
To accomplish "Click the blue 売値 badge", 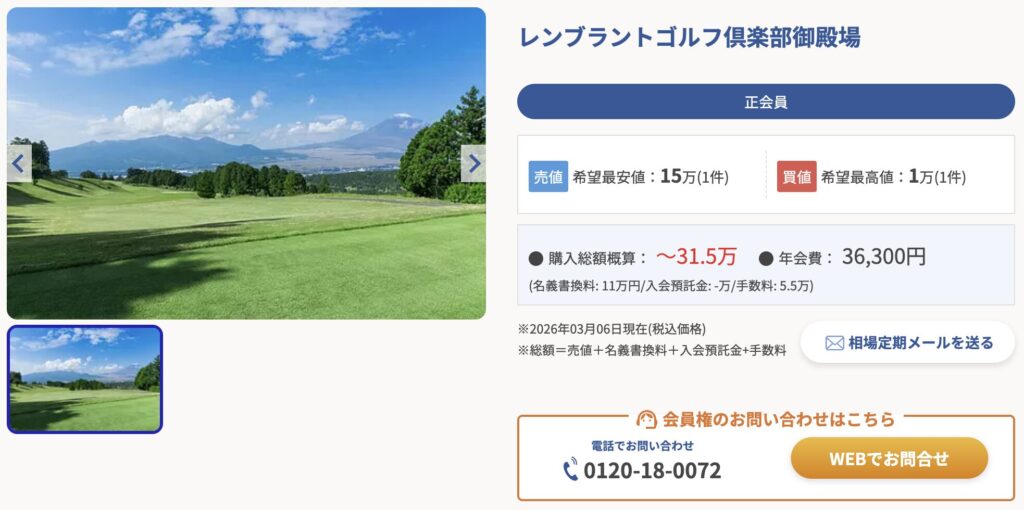I will coord(548,176).
